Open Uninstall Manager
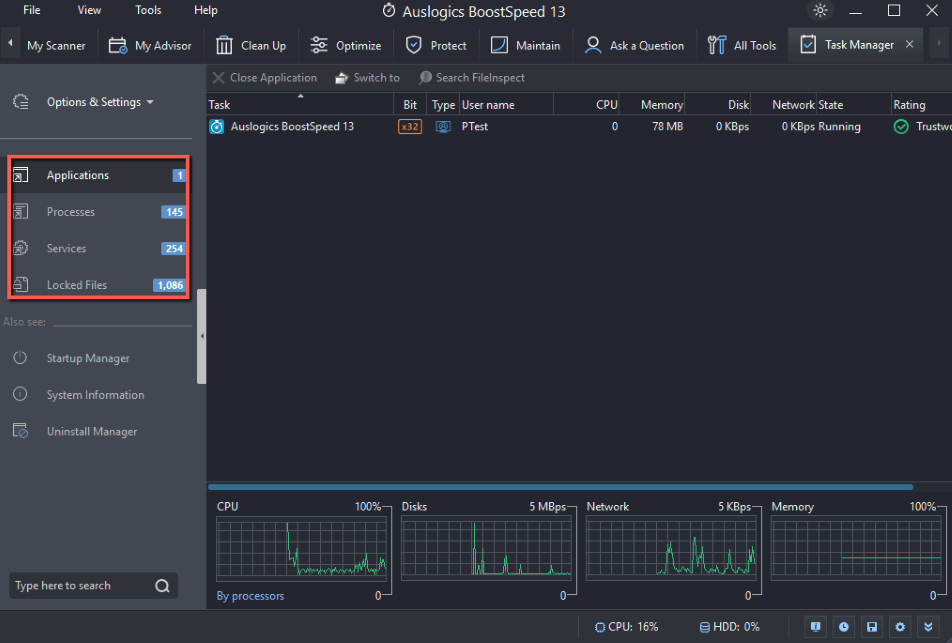This screenshot has width=952, height=643. pyautogui.click(x=92, y=431)
